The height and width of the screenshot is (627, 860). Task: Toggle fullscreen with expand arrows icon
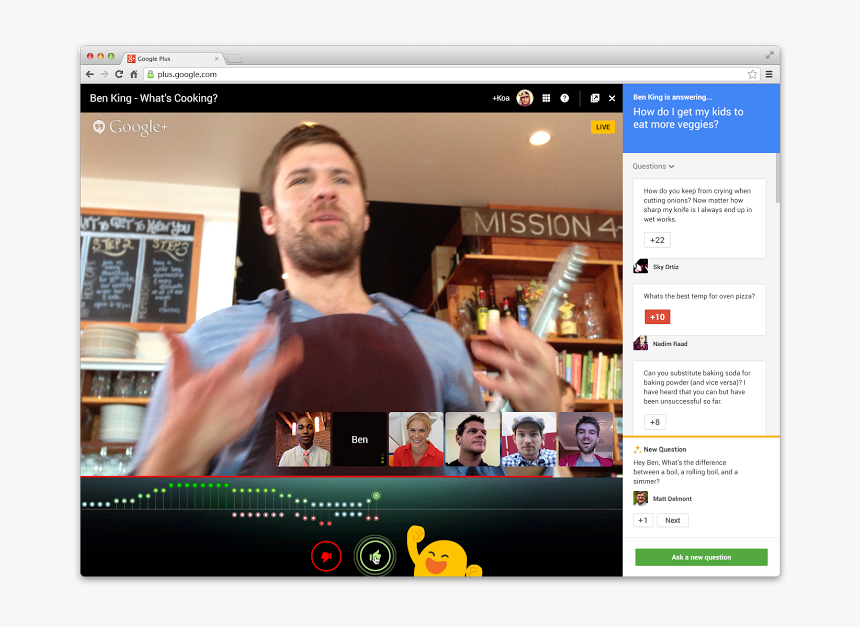[x=770, y=55]
